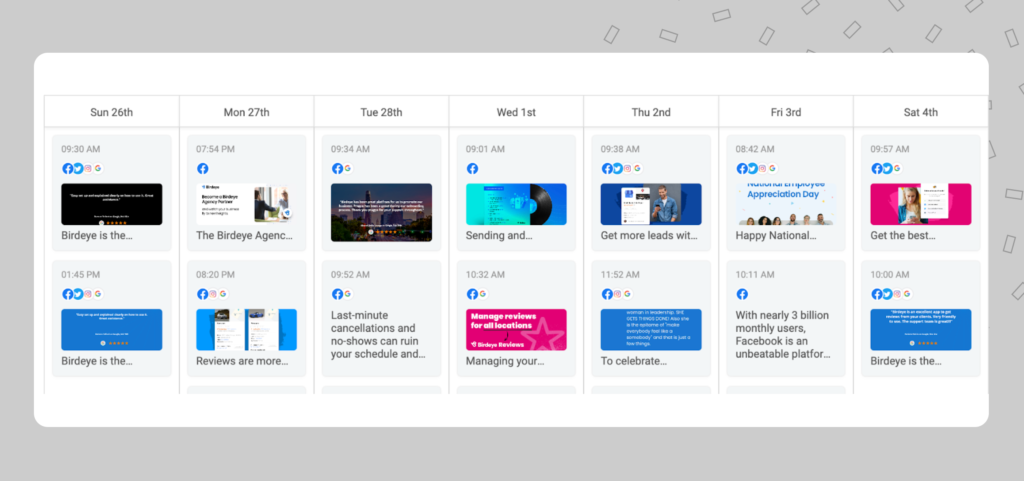The height and width of the screenshot is (481, 1024).
Task: Click caption 'To celebrate…'
Action: click(x=634, y=361)
